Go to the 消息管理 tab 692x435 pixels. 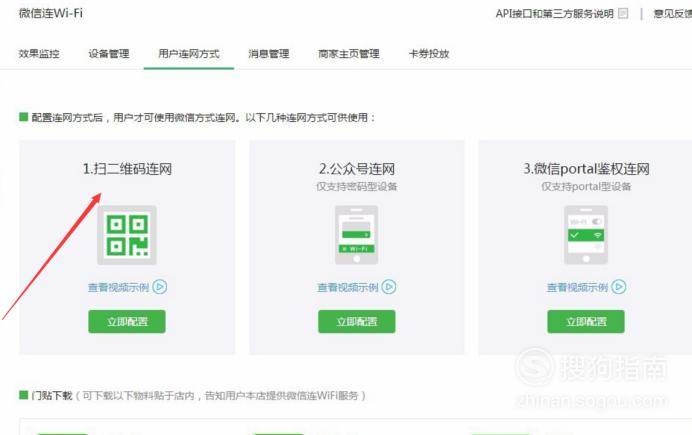(x=269, y=54)
